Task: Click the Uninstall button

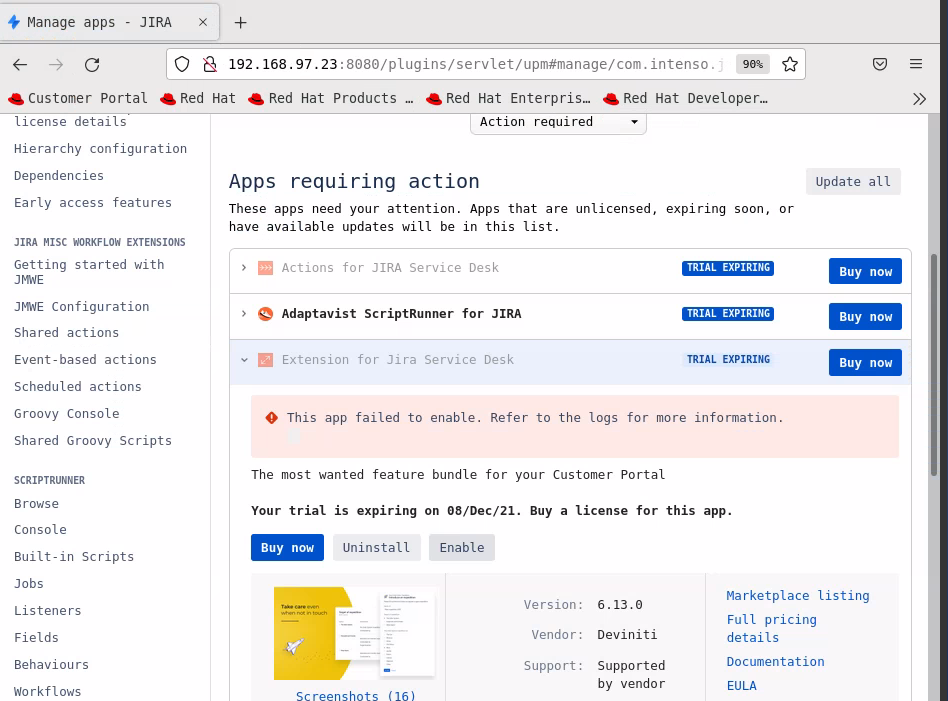Action: (x=376, y=547)
